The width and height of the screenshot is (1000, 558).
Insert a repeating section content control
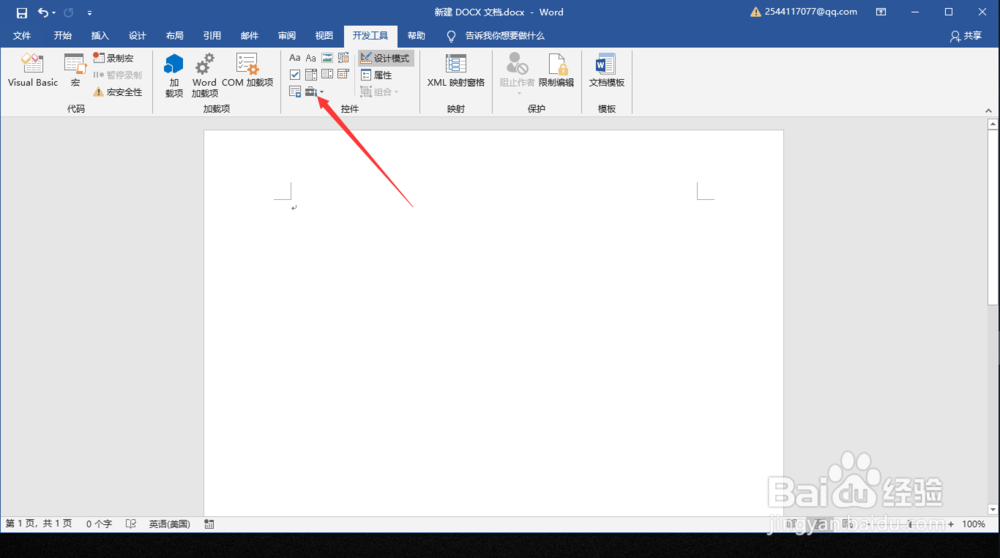295,92
